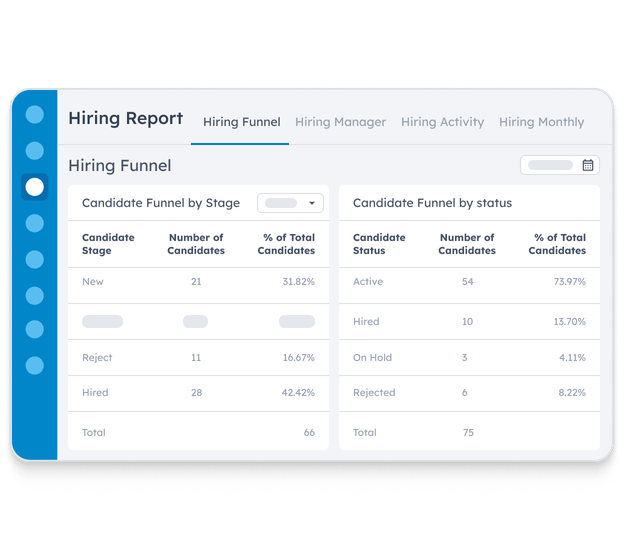The height and width of the screenshot is (550, 624).
Task: Select the Hiring Funnel tab
Action: tap(242, 122)
